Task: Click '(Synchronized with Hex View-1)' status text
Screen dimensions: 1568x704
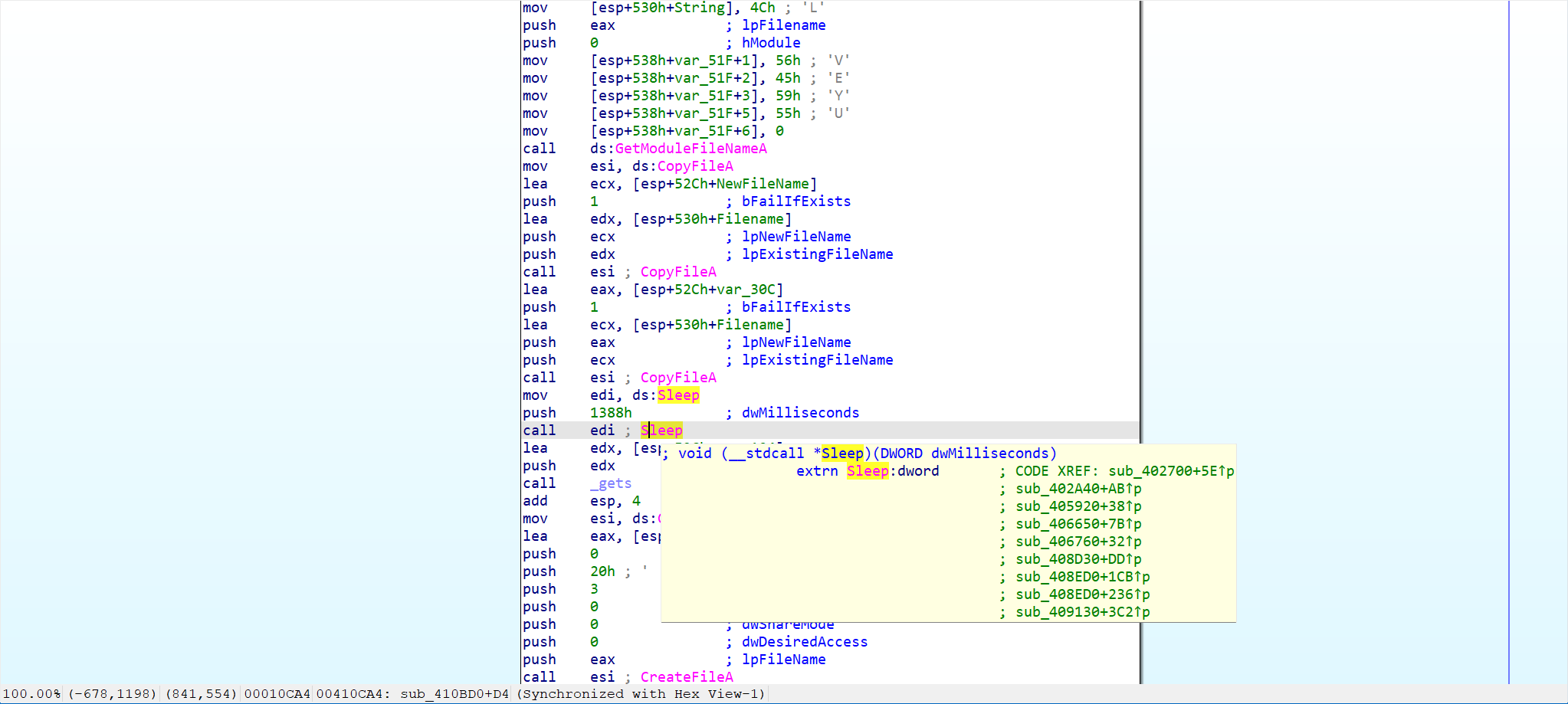Action: pyautogui.click(x=641, y=694)
